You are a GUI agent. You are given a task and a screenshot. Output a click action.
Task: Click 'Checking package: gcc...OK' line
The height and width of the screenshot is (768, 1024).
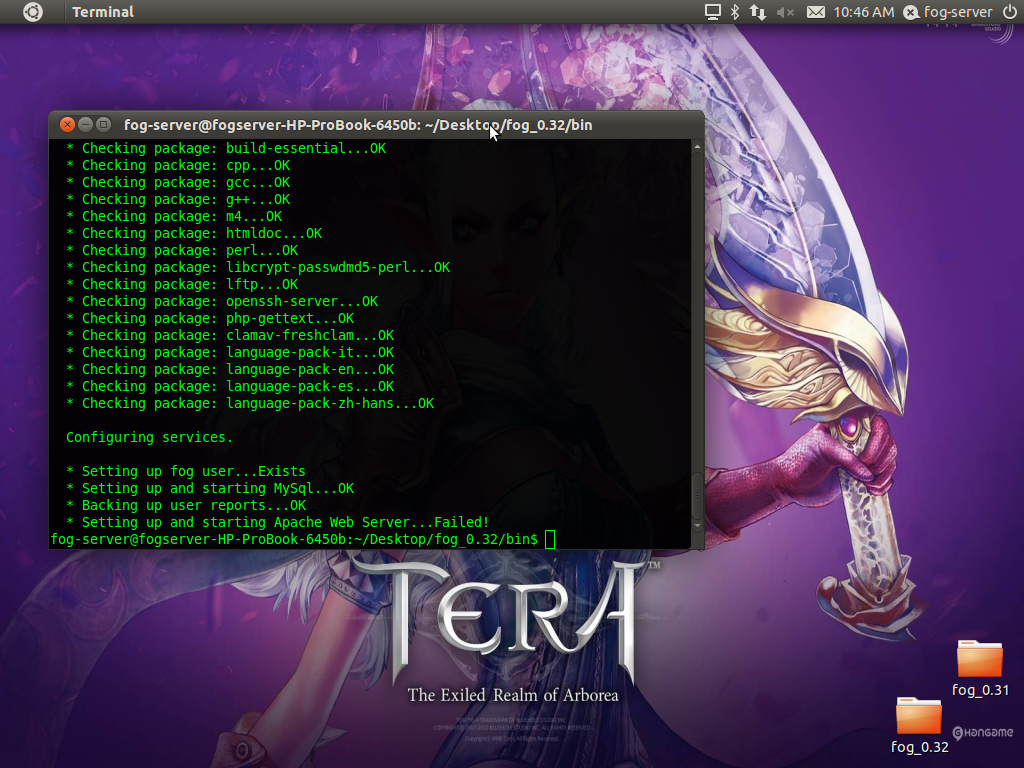[x=178, y=182]
